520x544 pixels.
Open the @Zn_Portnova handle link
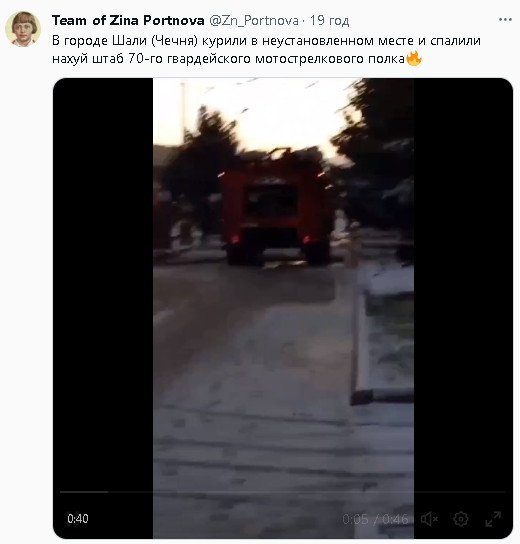[x=254, y=20]
